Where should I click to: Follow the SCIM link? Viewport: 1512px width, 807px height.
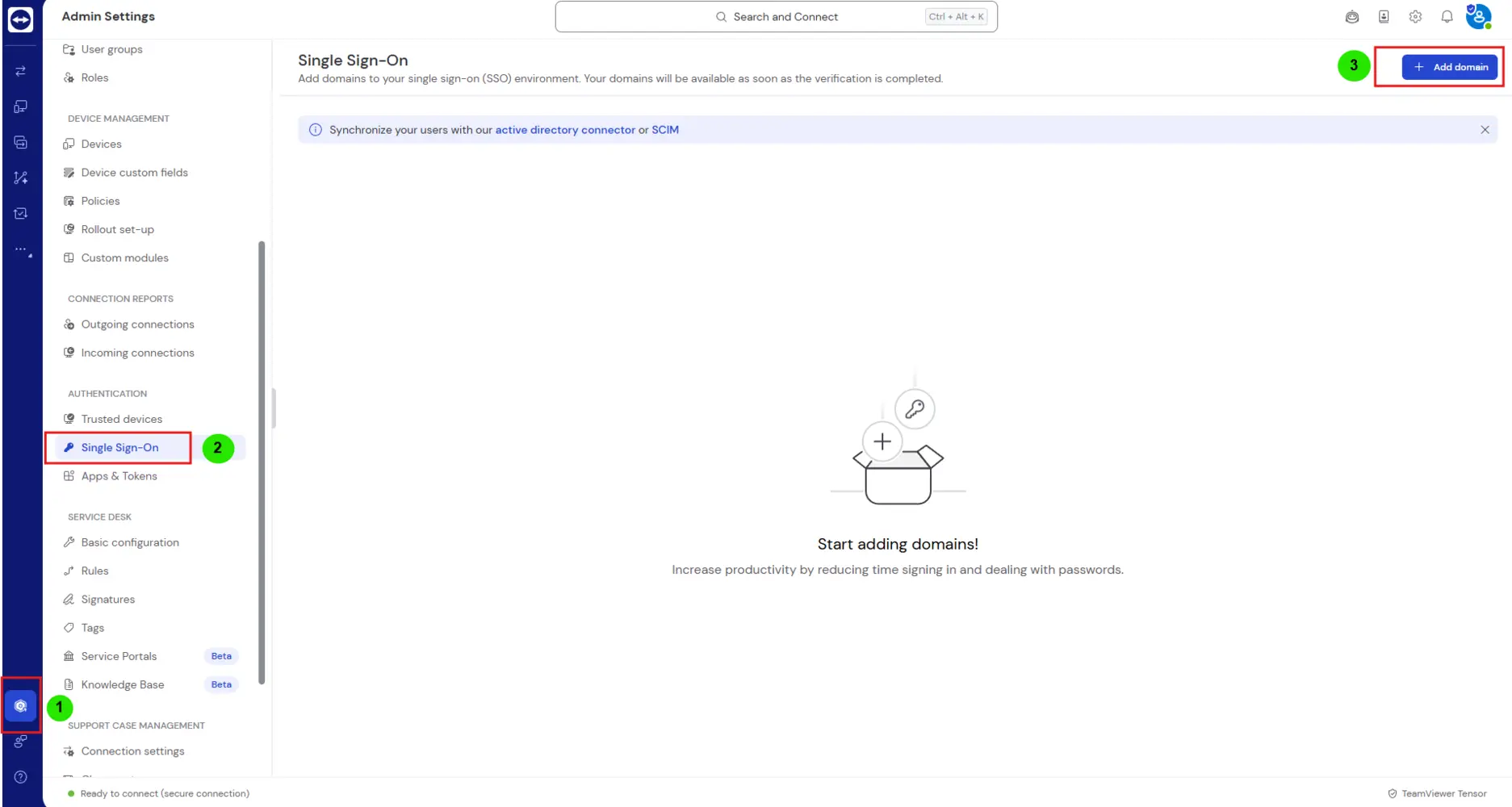click(665, 130)
